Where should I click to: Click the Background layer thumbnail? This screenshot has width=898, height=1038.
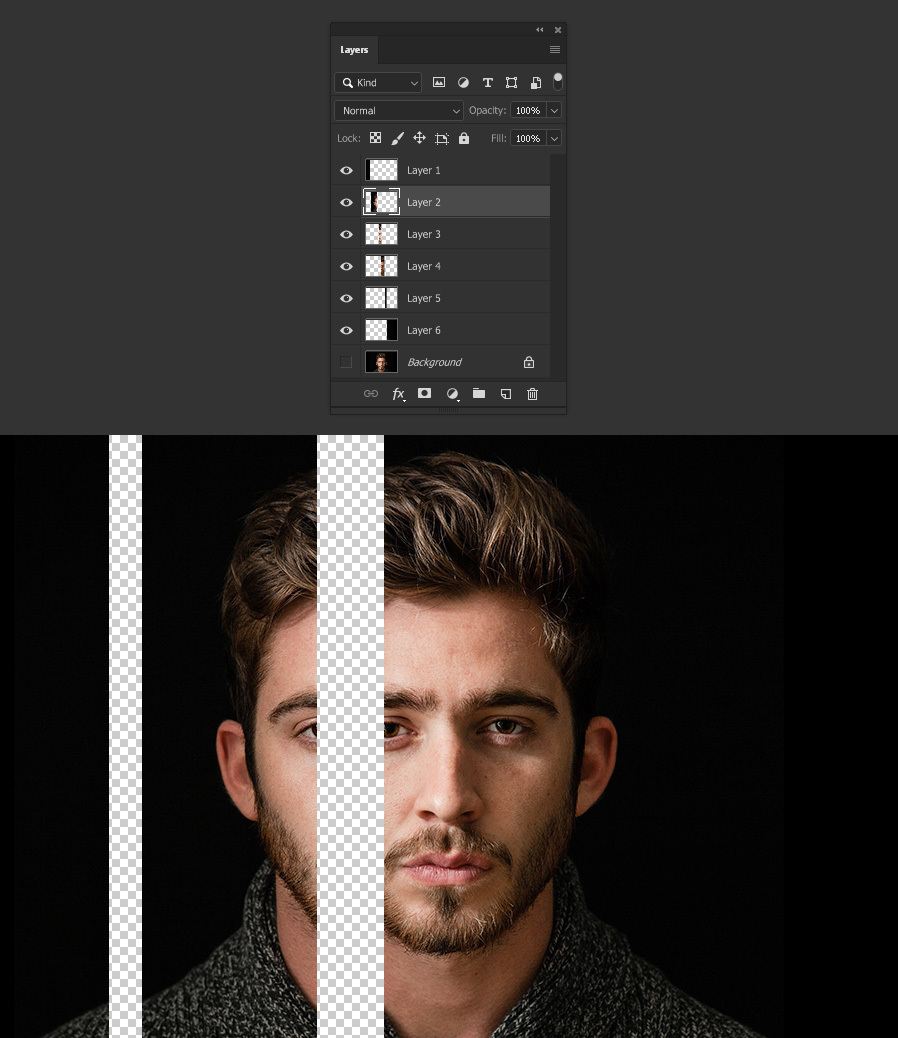tap(381, 362)
